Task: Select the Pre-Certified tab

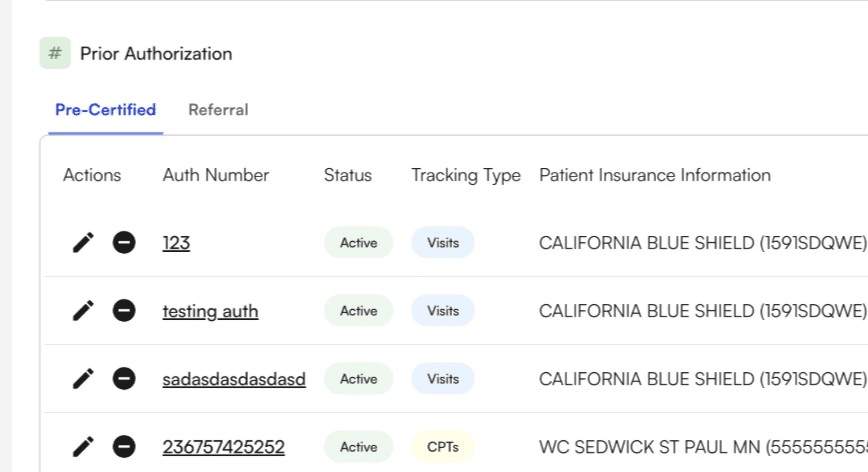Action: [x=105, y=110]
